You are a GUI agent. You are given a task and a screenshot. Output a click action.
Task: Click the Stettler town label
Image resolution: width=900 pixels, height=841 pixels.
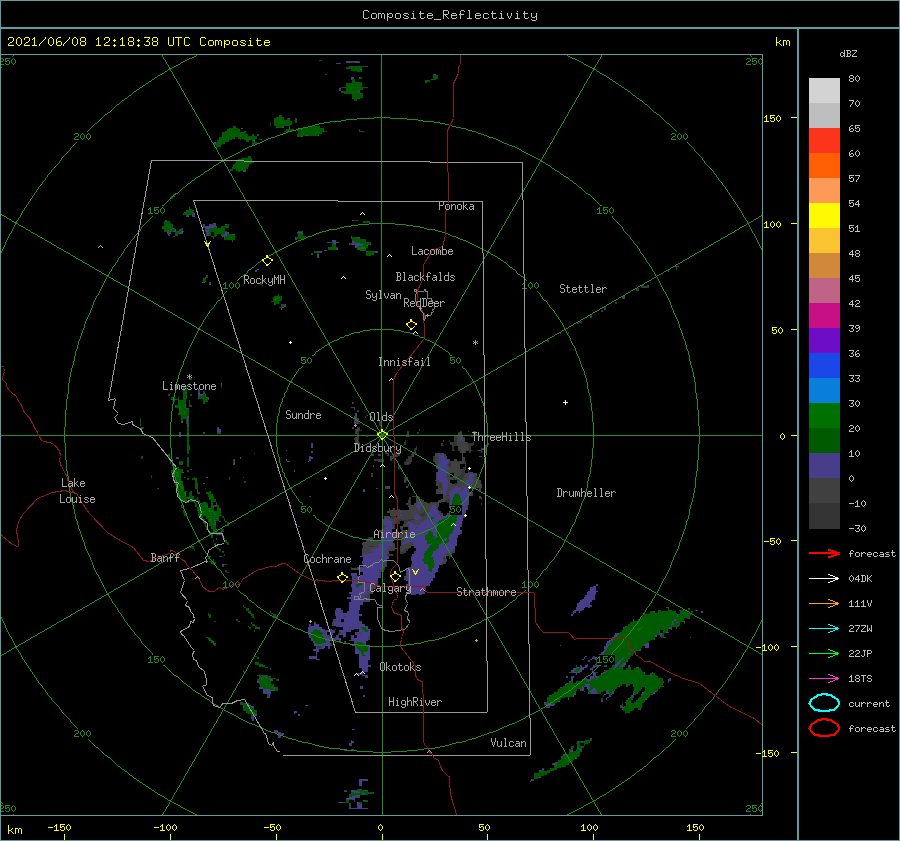[583, 289]
